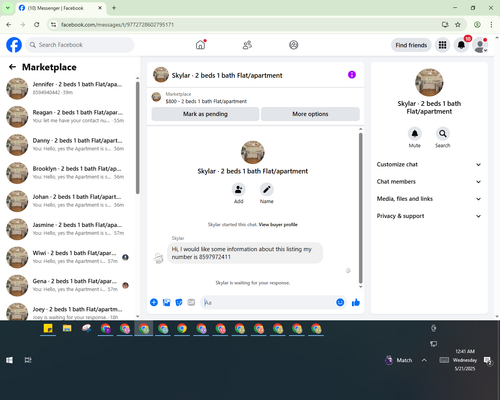Open Jennifer conversation in list
Screen dimensions: 500x400
coord(68,88)
